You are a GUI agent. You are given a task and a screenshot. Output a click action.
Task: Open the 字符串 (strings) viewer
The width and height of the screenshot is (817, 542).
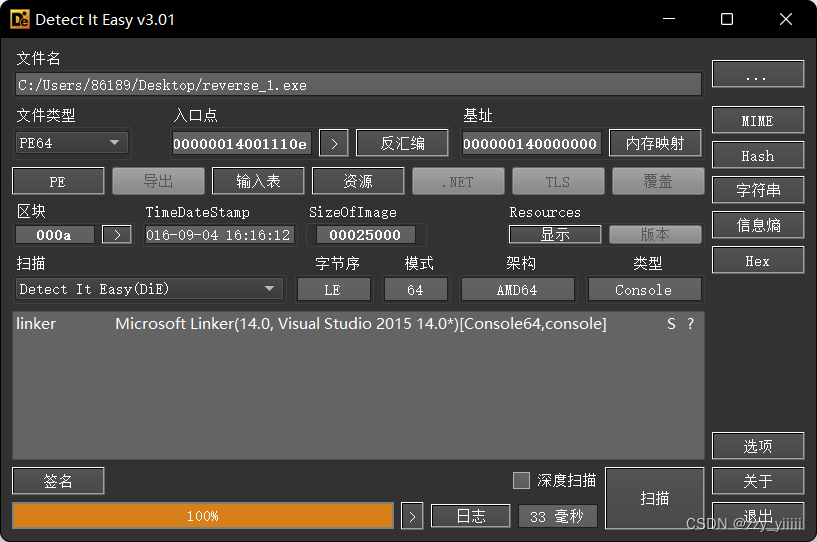[758, 190]
